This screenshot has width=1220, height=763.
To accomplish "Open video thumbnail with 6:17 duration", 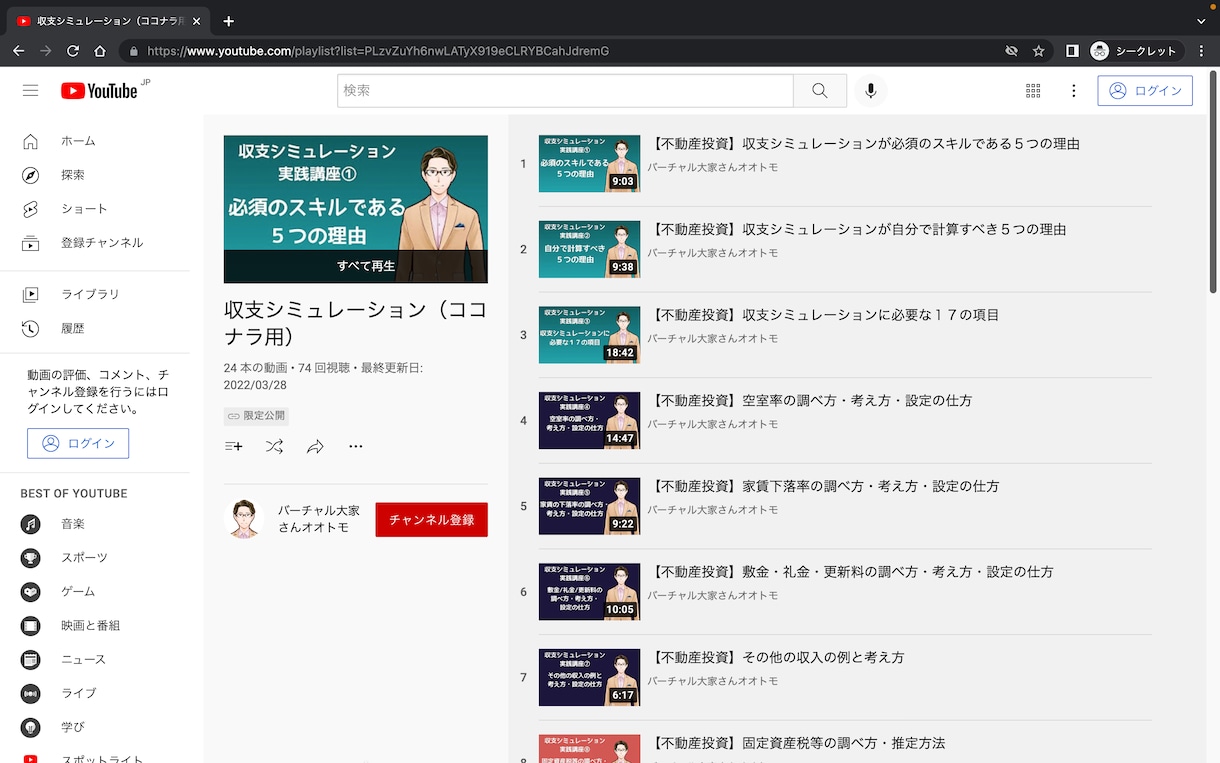I will (x=589, y=678).
